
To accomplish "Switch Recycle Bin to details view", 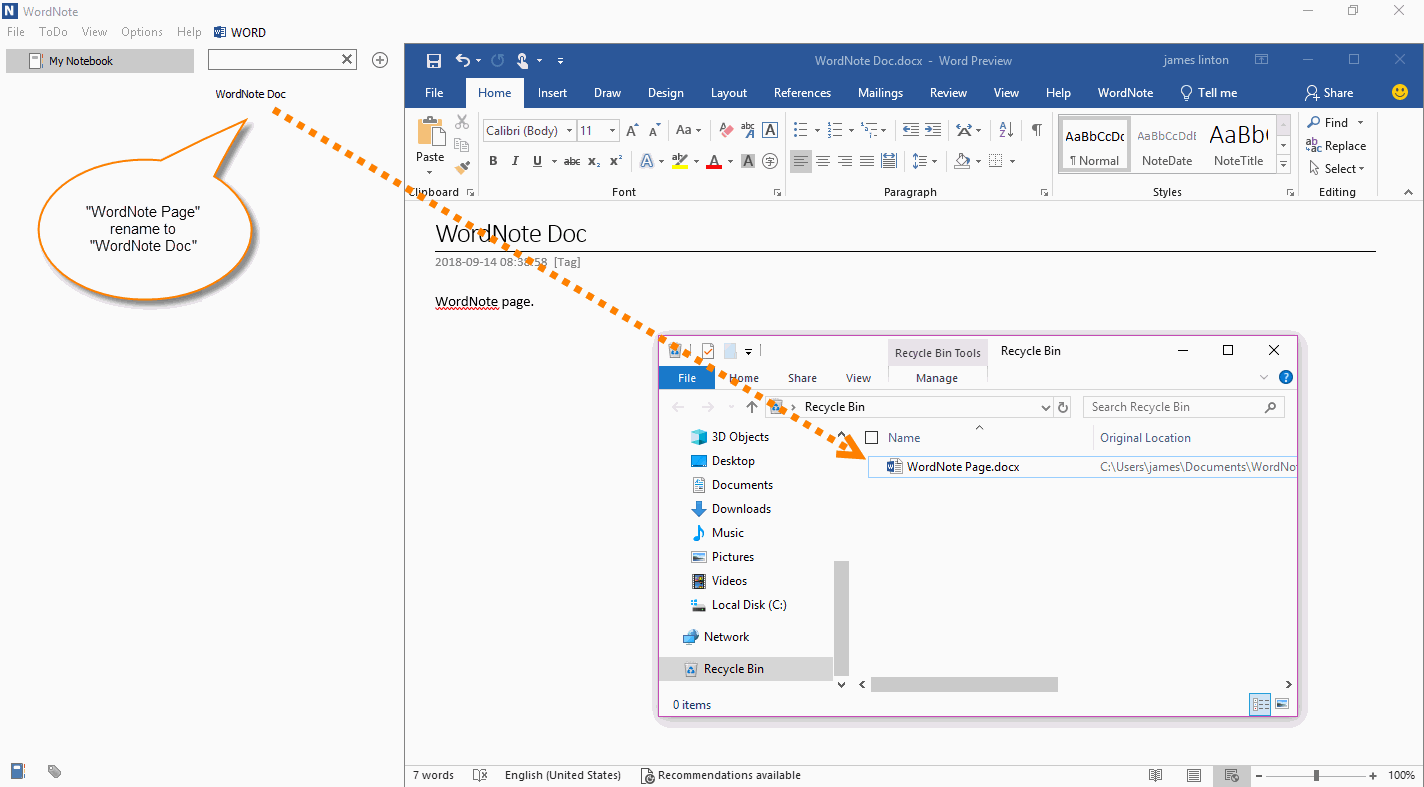I will point(1260,705).
